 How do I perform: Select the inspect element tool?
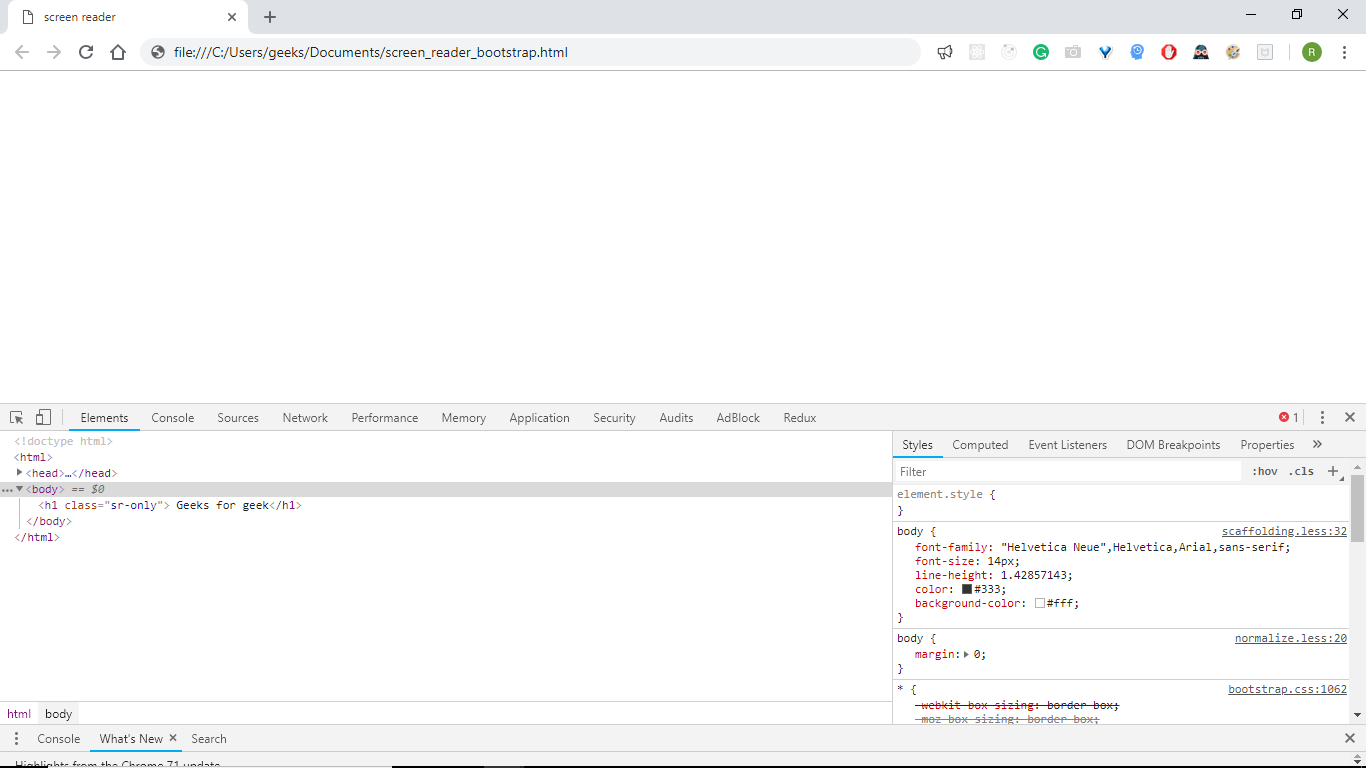(15, 417)
